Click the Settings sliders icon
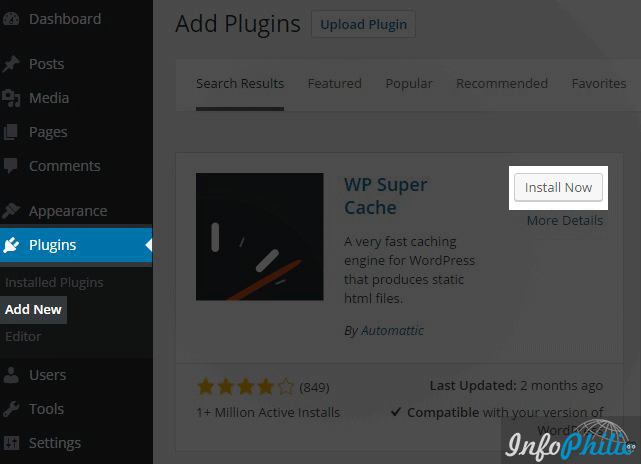This screenshot has height=464, width=641. (x=11, y=443)
